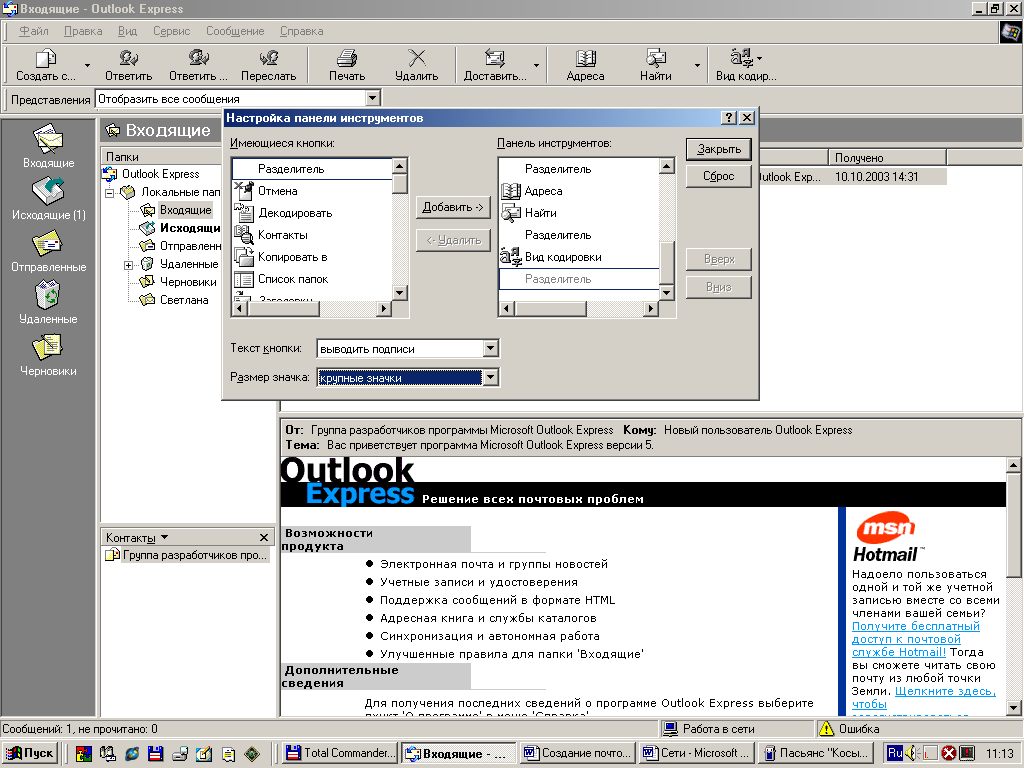Screen dimensions: 1024x768
Task: Click the Переслать toolbar icon
Action: click(x=268, y=58)
